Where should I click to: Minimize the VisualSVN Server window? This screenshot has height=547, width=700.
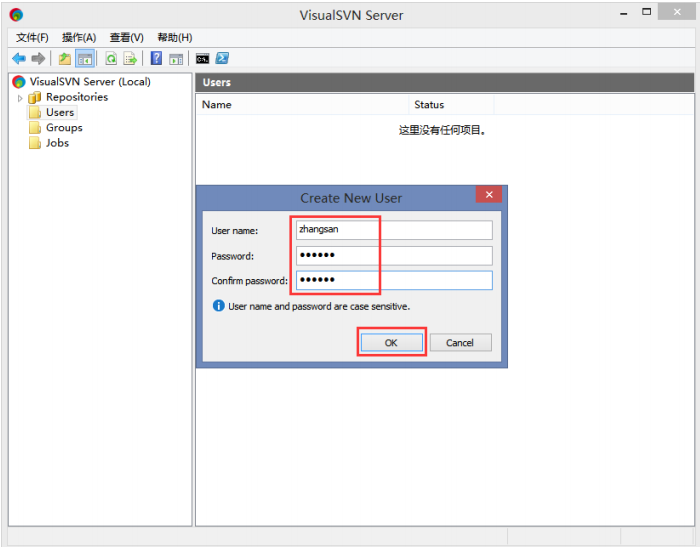point(624,13)
